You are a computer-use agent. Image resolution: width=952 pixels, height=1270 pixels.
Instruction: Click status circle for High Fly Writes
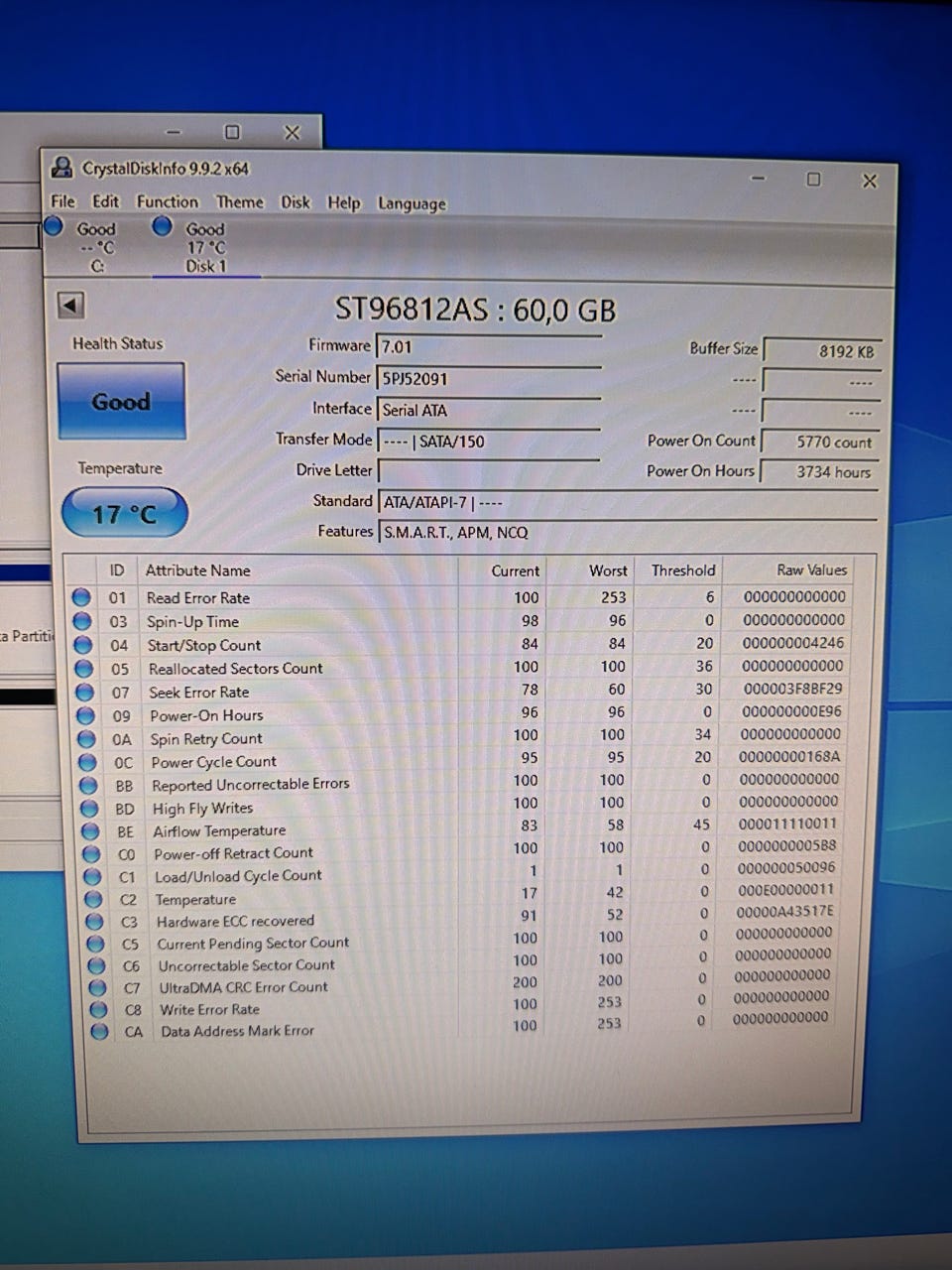89,809
